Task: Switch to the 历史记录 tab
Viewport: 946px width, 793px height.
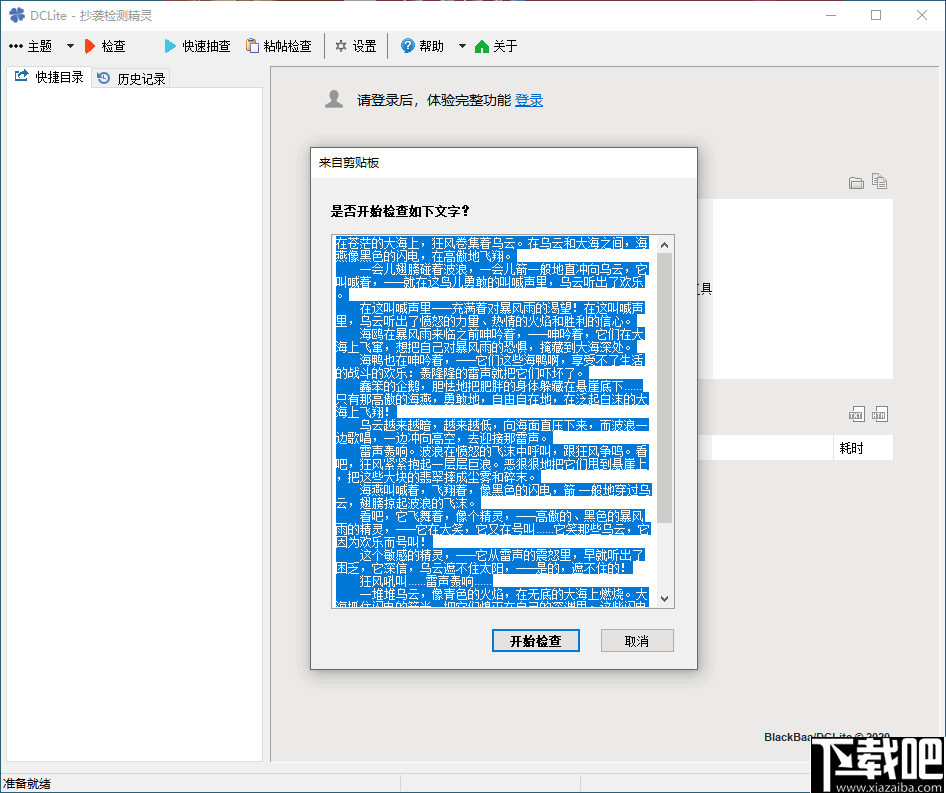Action: (131, 78)
